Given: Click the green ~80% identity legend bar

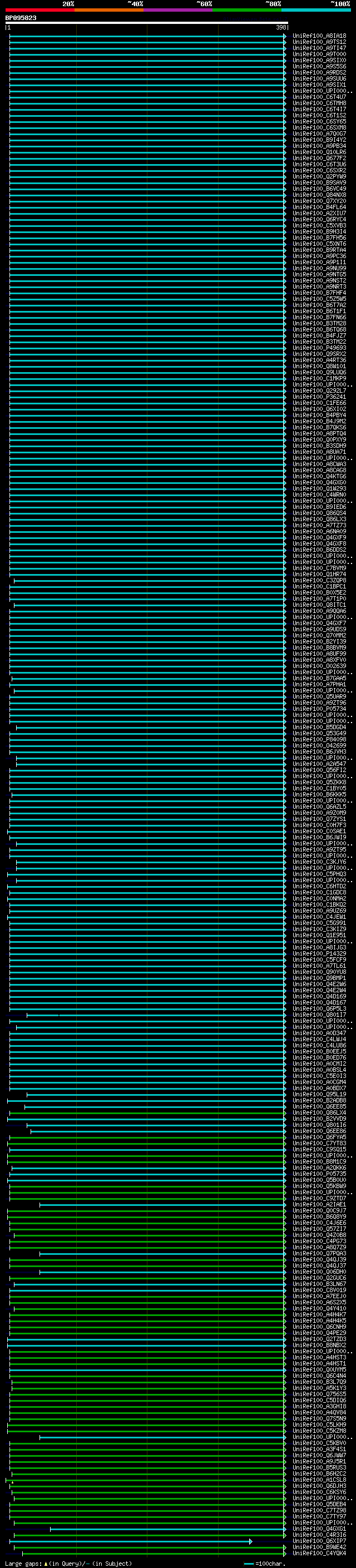Looking at the screenshot, I should 247,10.
